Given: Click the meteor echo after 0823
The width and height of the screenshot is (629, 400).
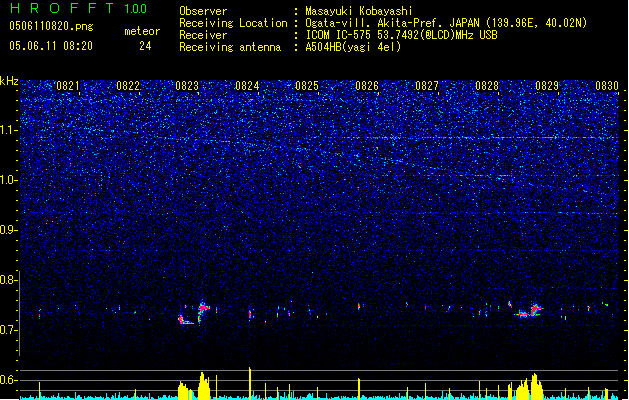Looking at the screenshot, I should pos(203,311).
